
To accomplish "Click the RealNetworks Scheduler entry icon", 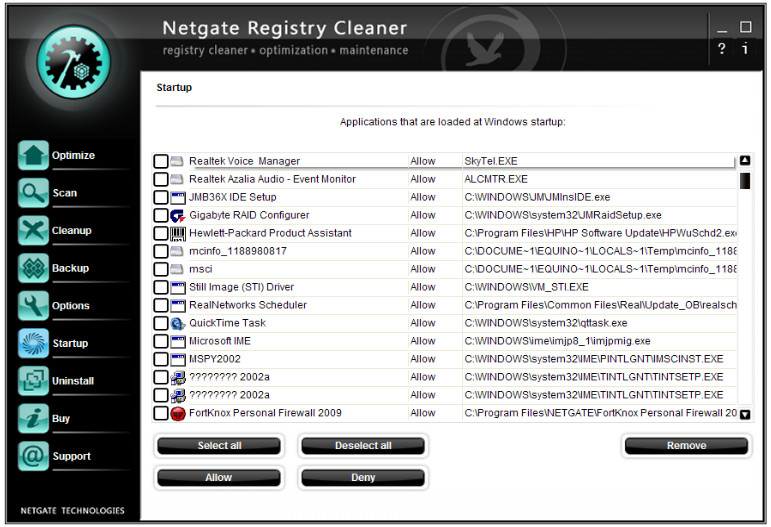I will pos(178,305).
